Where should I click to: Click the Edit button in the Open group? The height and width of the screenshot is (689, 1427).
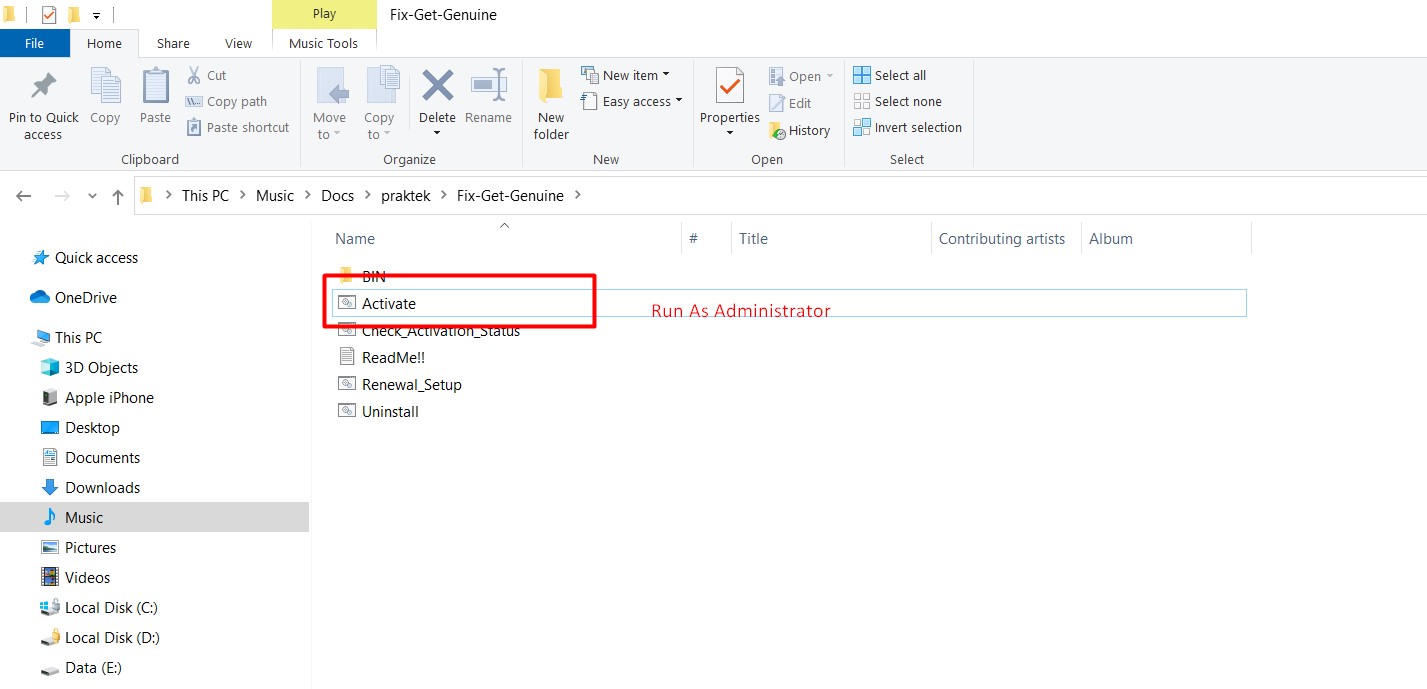point(794,102)
